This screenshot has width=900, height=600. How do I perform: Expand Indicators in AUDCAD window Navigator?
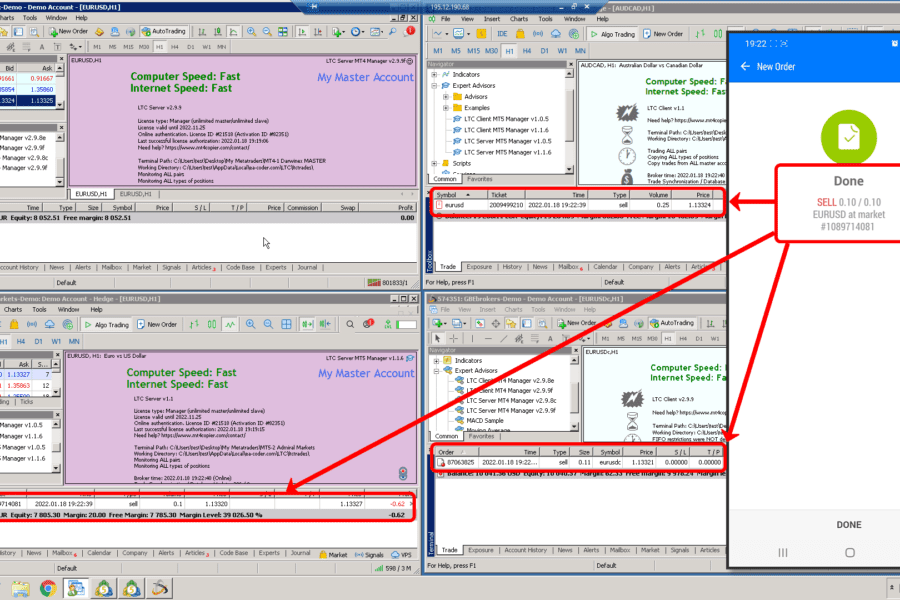click(435, 75)
